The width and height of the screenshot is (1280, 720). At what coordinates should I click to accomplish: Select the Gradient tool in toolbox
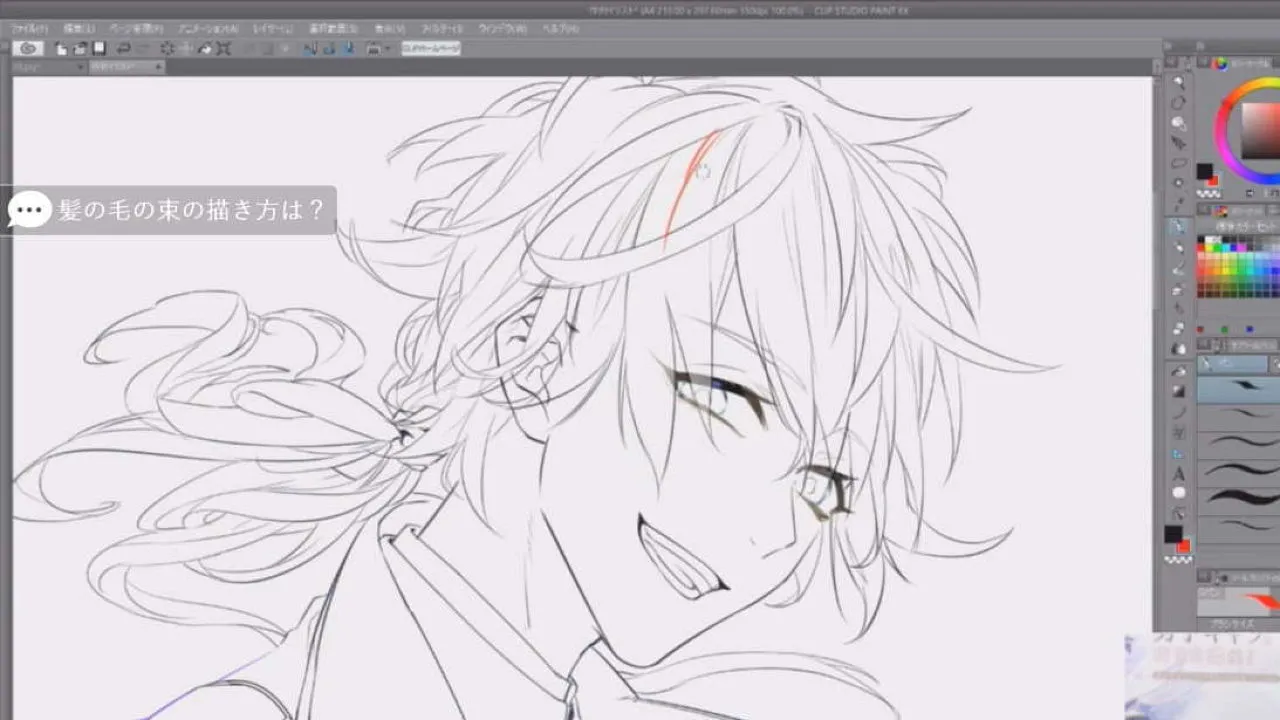coord(1179,391)
